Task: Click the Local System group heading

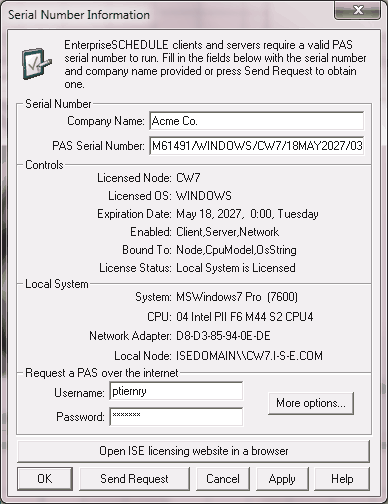Action: (57, 284)
